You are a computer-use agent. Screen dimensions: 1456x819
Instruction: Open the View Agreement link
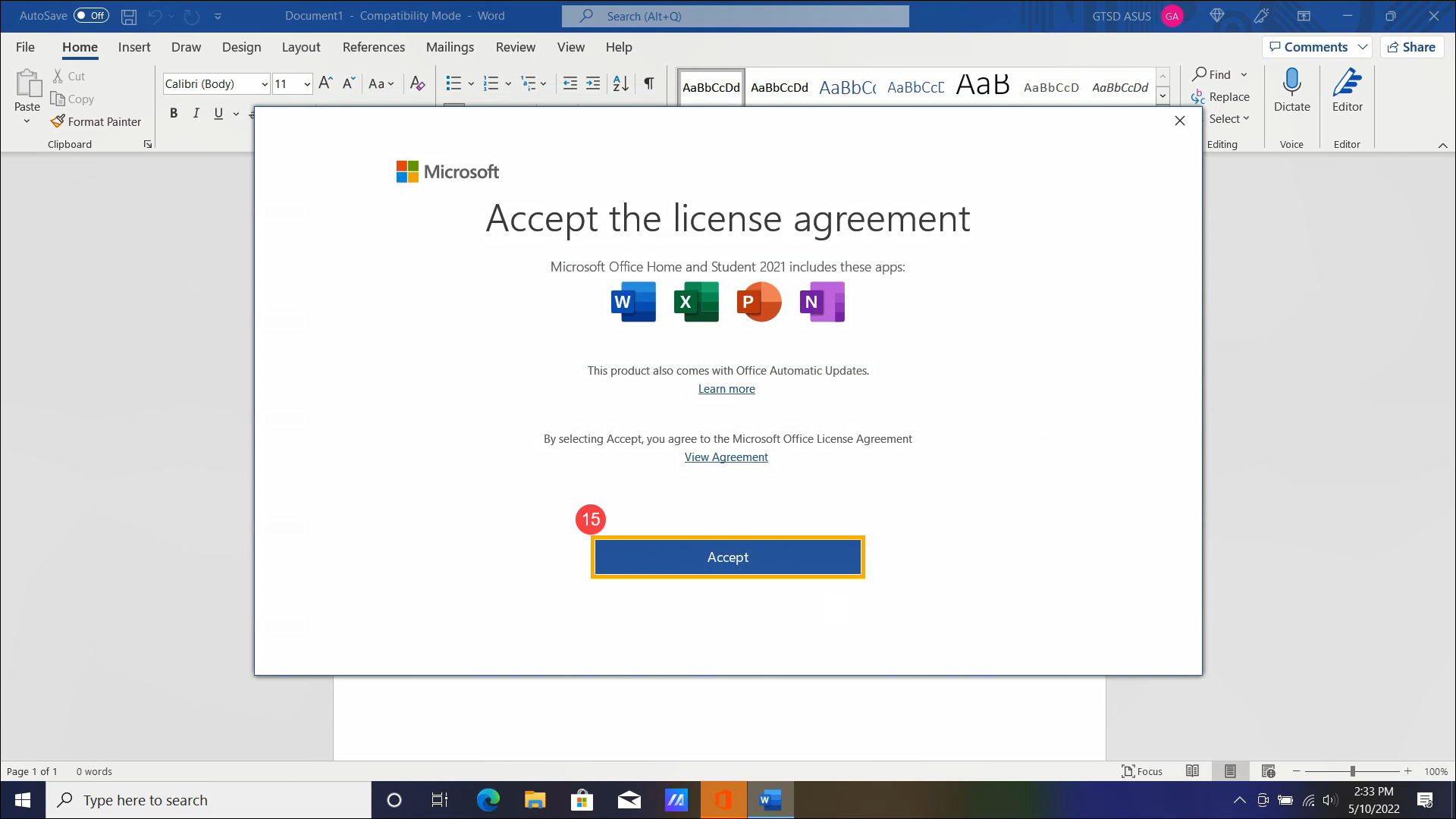point(726,457)
